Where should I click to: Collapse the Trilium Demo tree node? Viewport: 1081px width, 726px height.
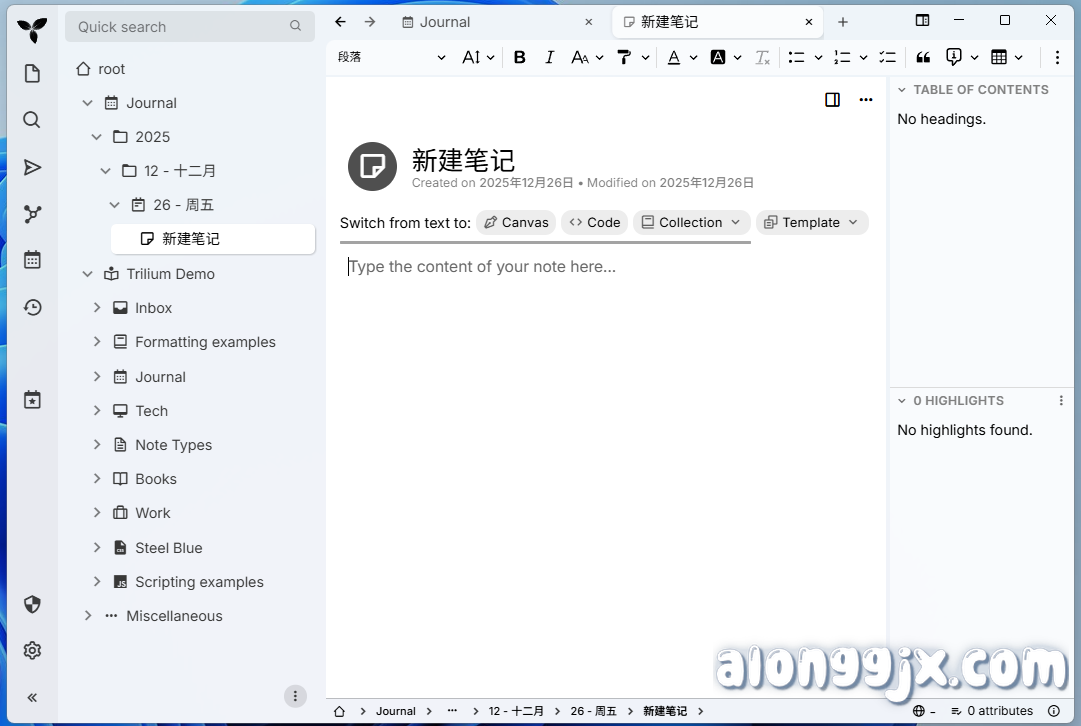pos(87,273)
